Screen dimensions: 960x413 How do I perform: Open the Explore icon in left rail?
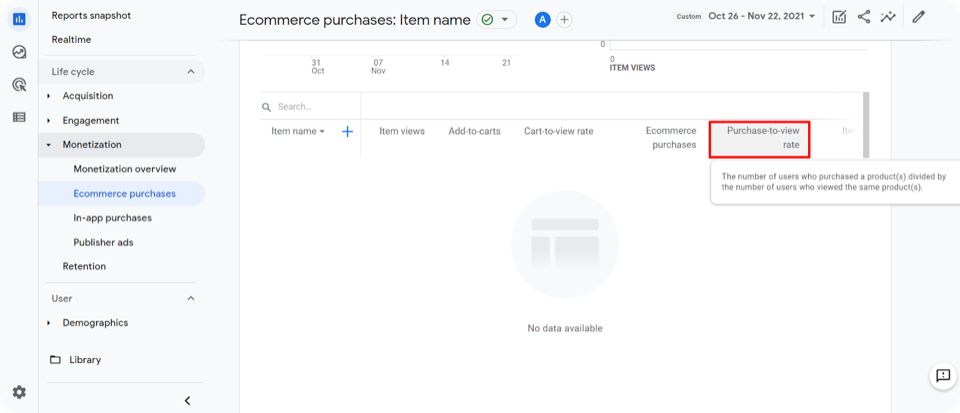(x=19, y=52)
